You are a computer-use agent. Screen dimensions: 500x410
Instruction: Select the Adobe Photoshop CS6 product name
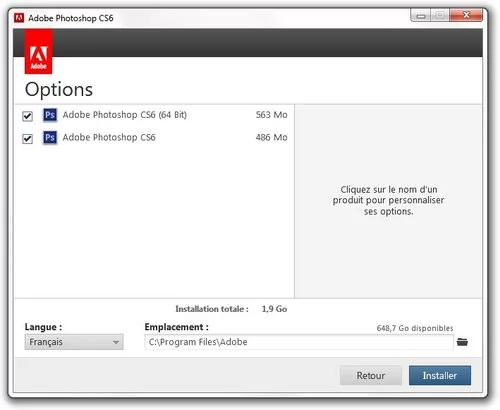(109, 137)
